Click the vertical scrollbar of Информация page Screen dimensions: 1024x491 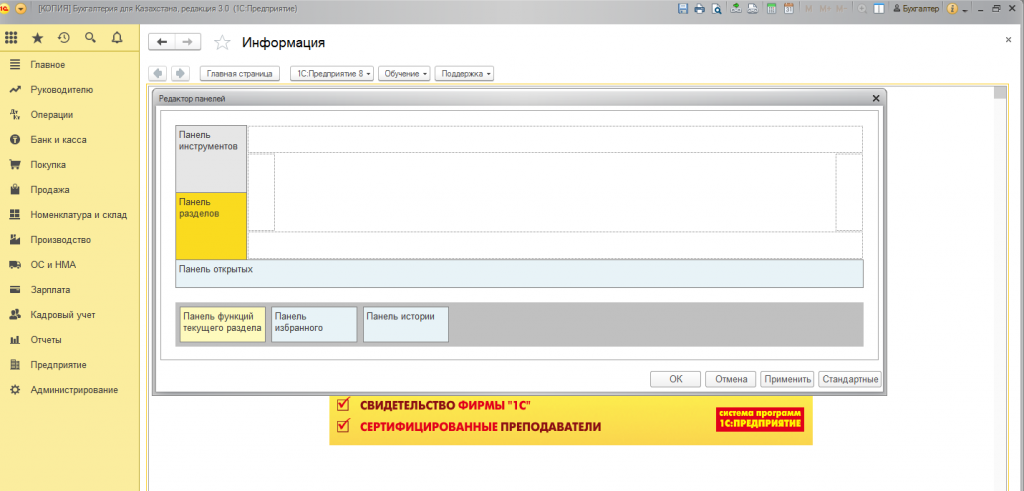click(x=999, y=287)
